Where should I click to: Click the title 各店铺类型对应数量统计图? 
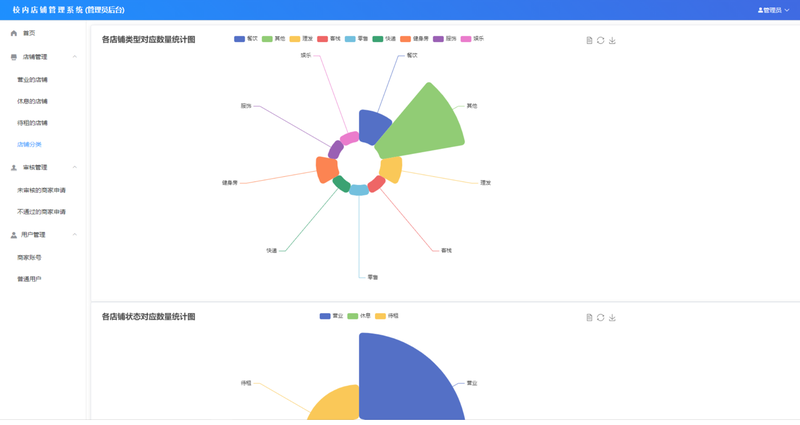coord(148,40)
